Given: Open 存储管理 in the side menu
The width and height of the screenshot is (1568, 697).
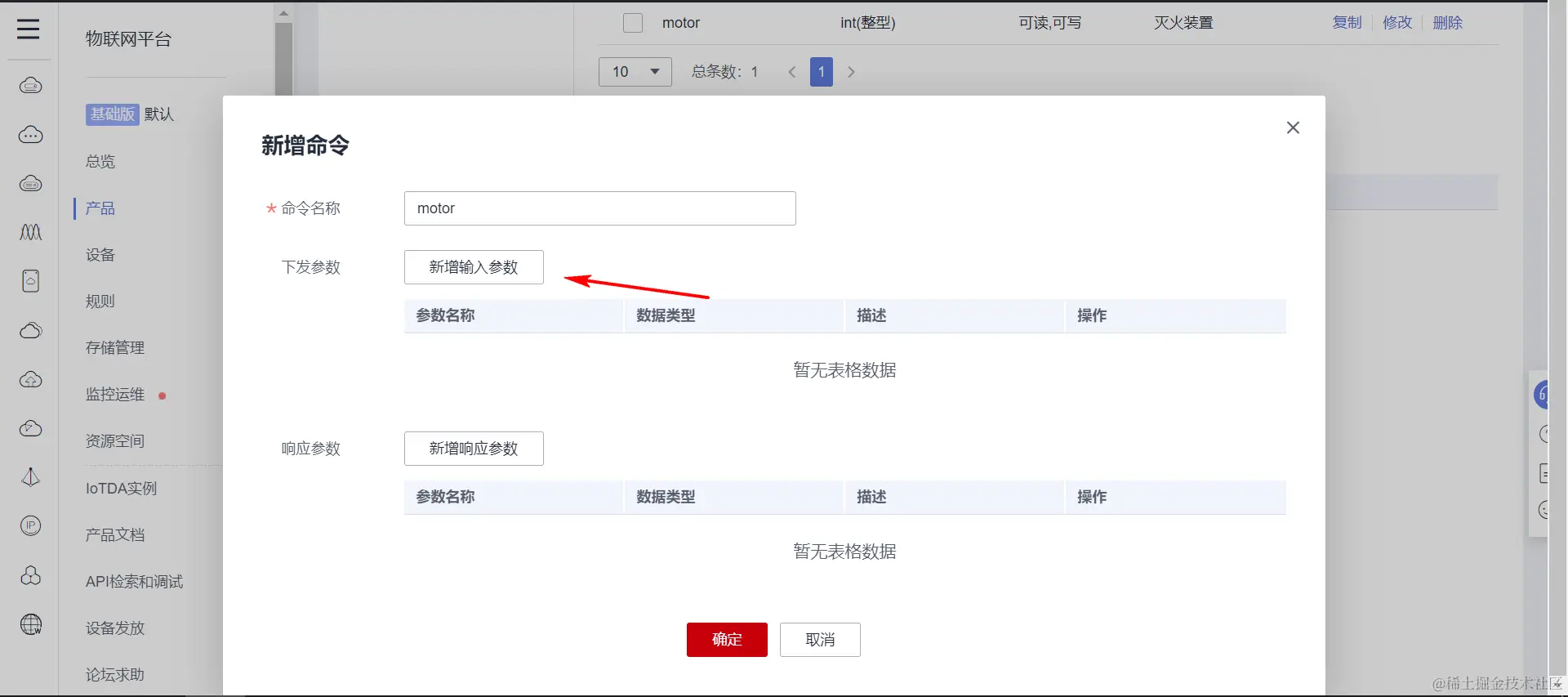Looking at the screenshot, I should click(x=115, y=348).
